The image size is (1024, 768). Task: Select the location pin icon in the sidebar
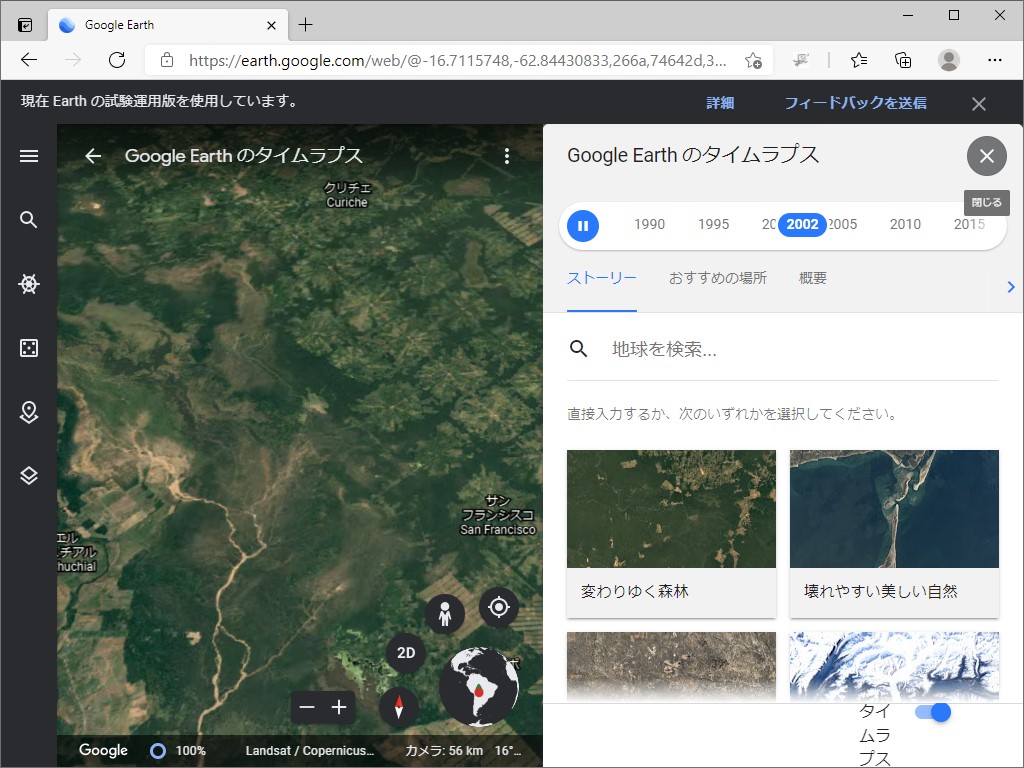(x=29, y=412)
